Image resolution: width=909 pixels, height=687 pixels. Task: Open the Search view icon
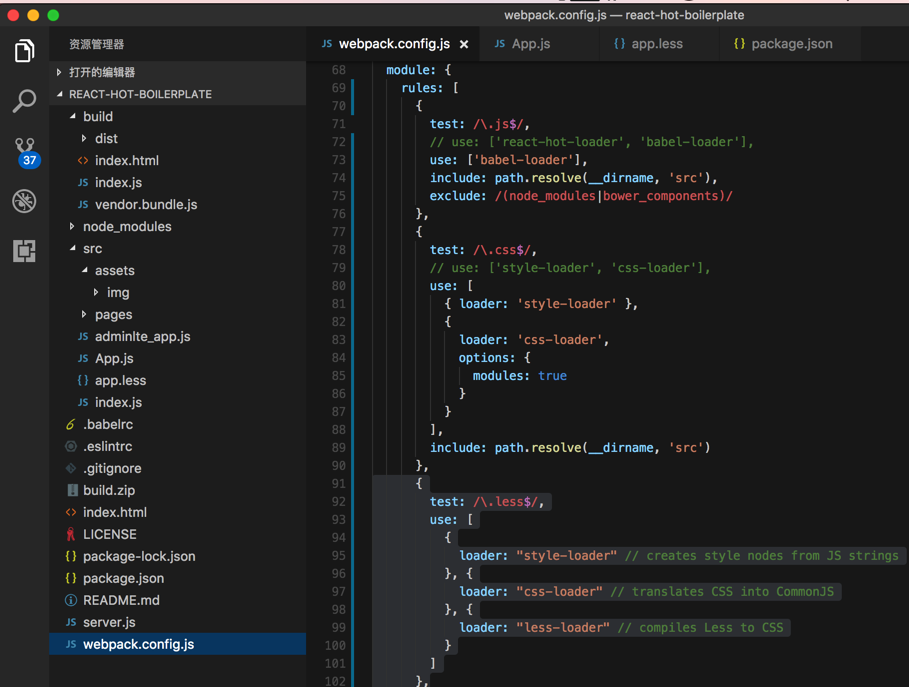(x=24, y=101)
